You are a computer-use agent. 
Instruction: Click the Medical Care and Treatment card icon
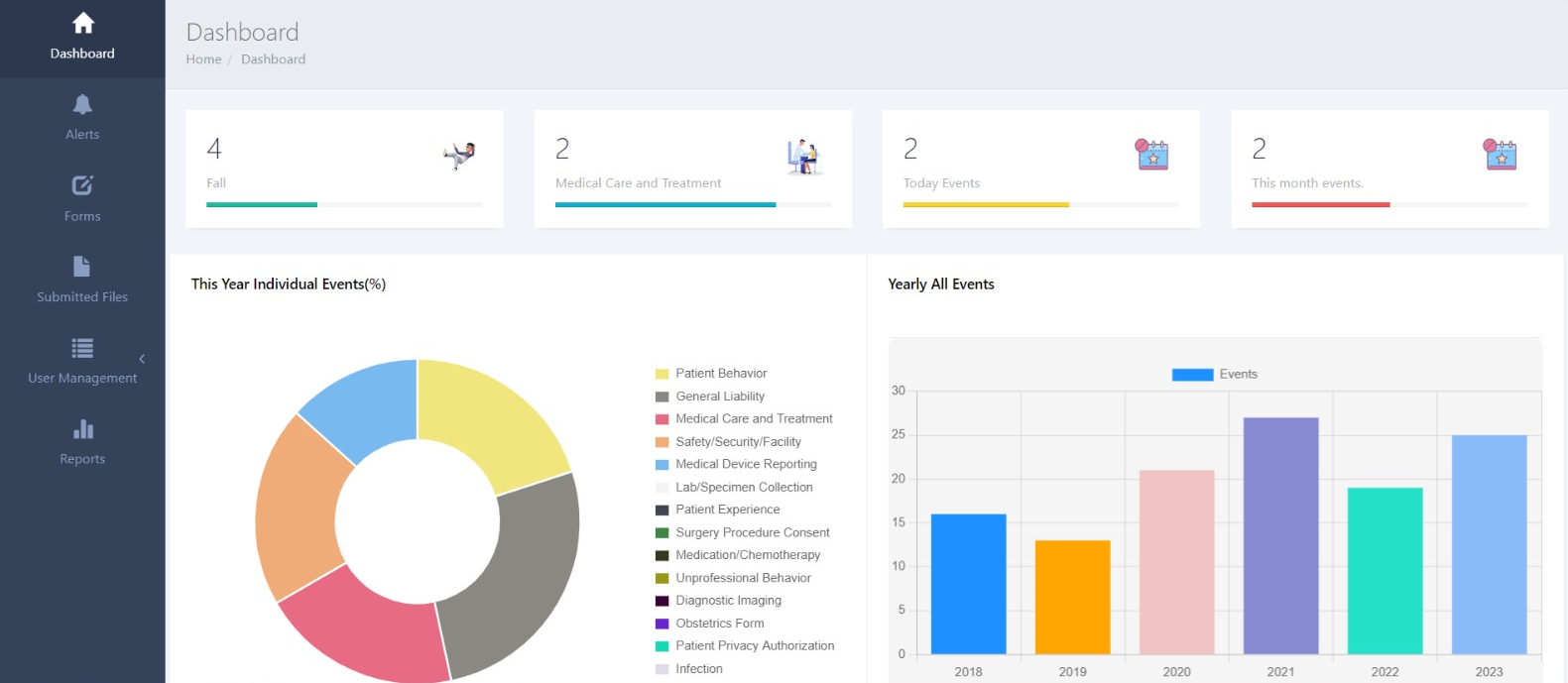[804, 157]
